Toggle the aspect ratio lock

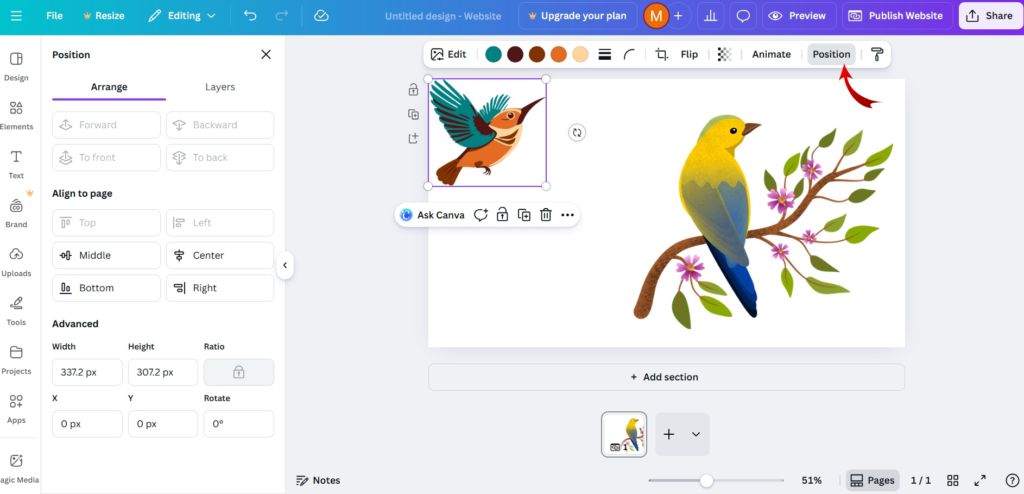pyautogui.click(x=239, y=372)
